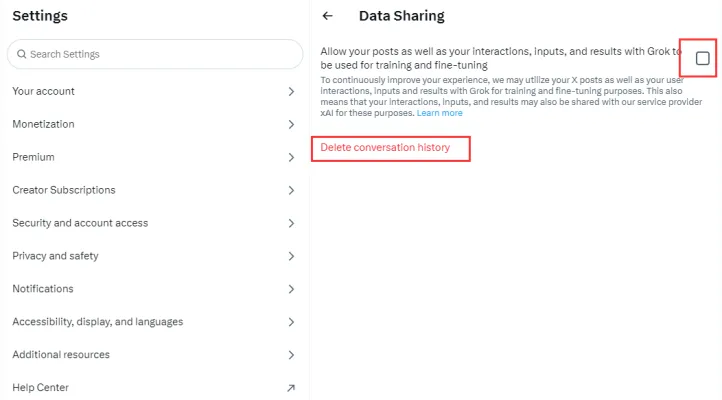Open Privacy and safety settings

point(55,256)
